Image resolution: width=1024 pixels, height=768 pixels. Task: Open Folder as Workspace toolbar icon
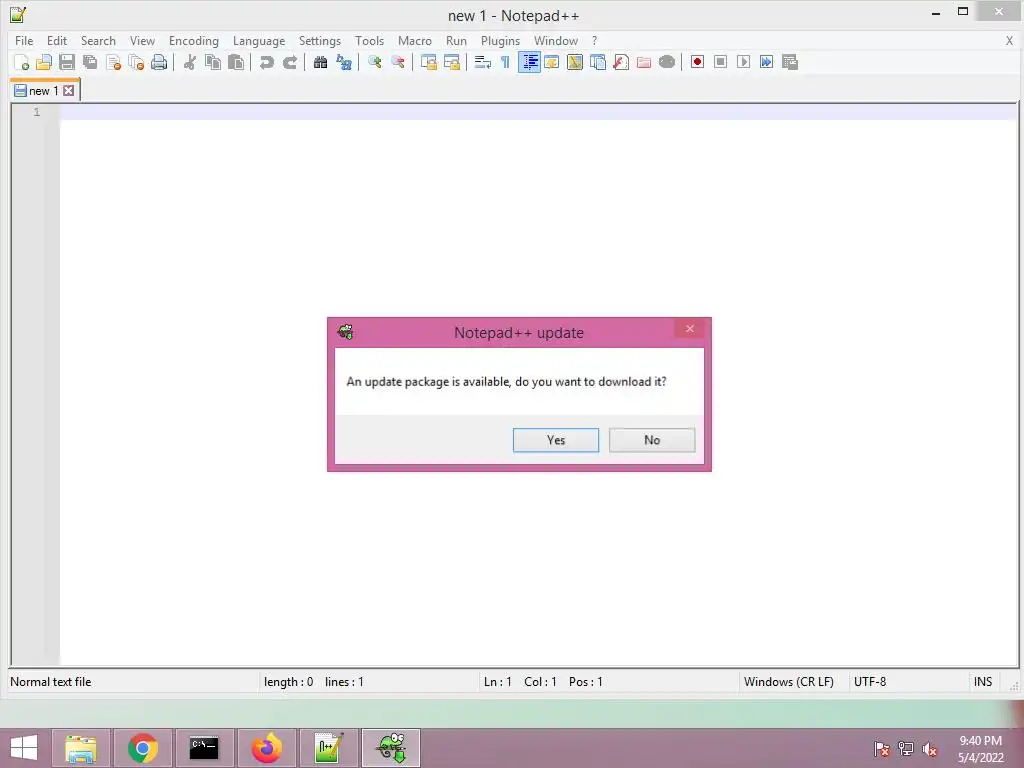click(x=644, y=62)
